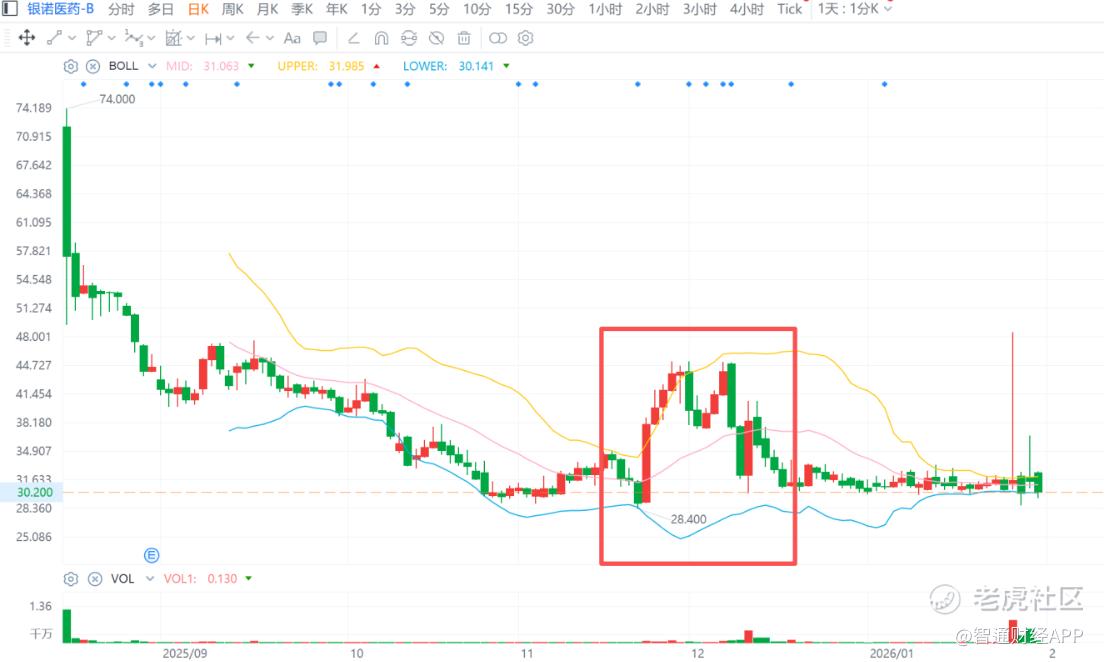Select the 10分 interval
The width and height of the screenshot is (1105, 662).
tap(477, 9)
